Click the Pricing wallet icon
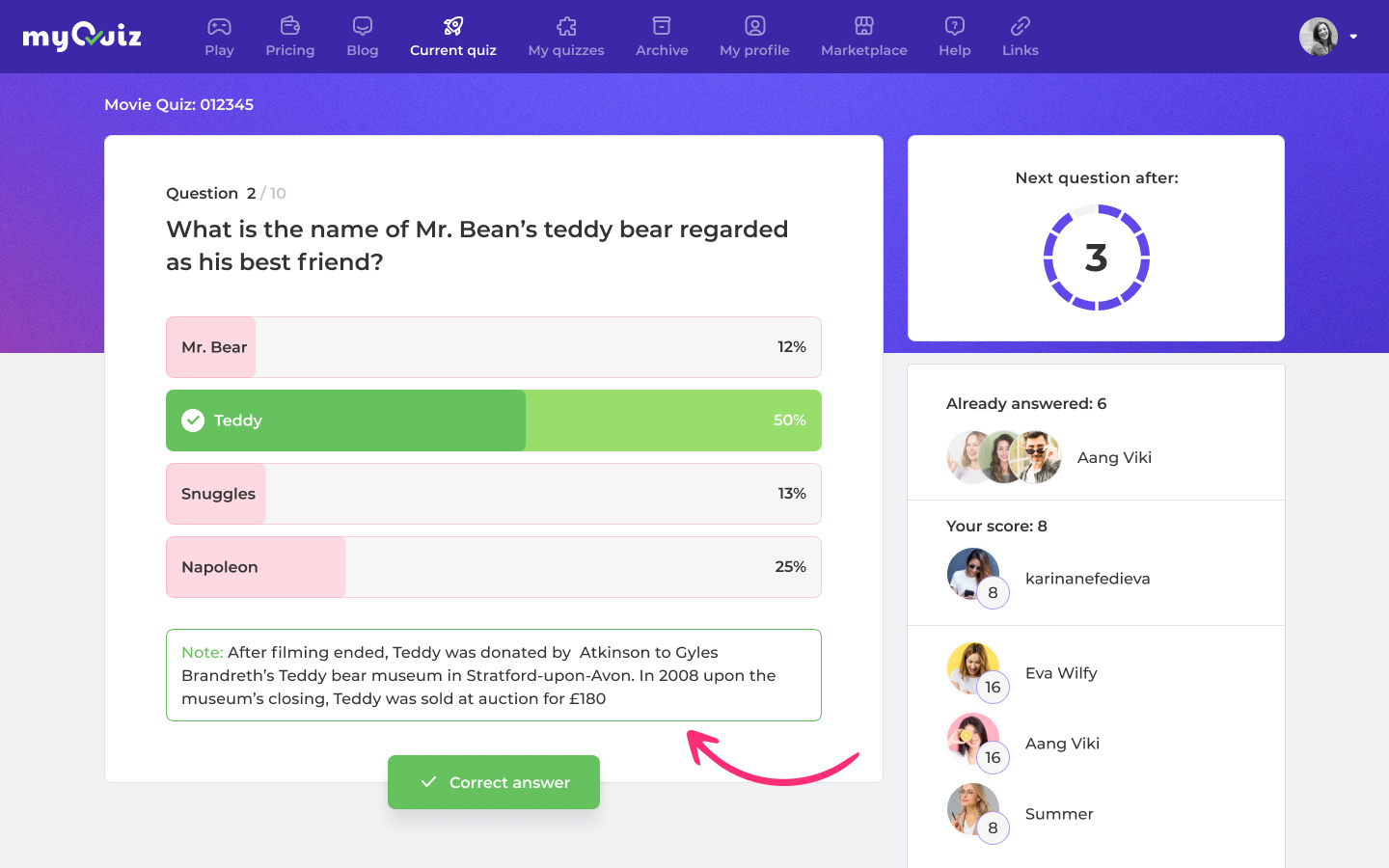 click(x=290, y=26)
